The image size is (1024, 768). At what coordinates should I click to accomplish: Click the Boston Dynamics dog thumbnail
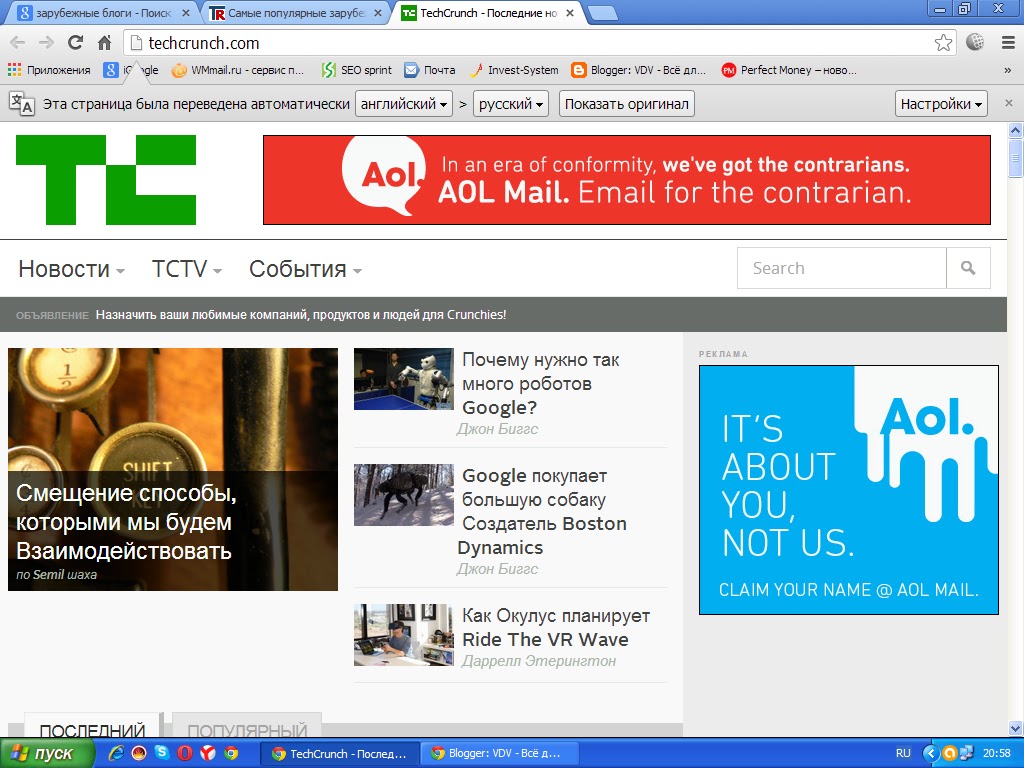[x=404, y=495]
